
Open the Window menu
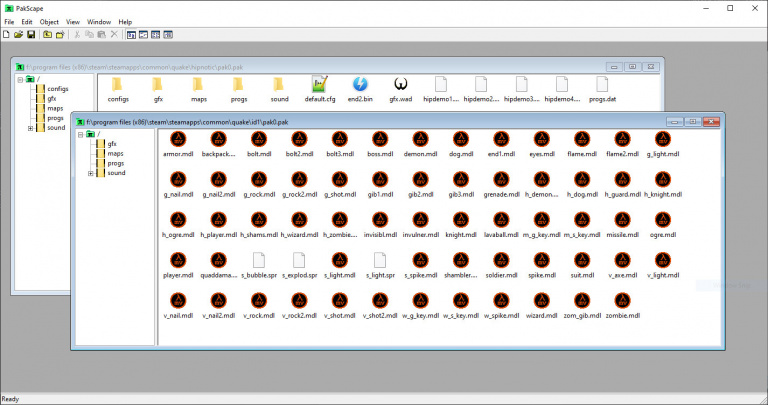[x=99, y=21]
